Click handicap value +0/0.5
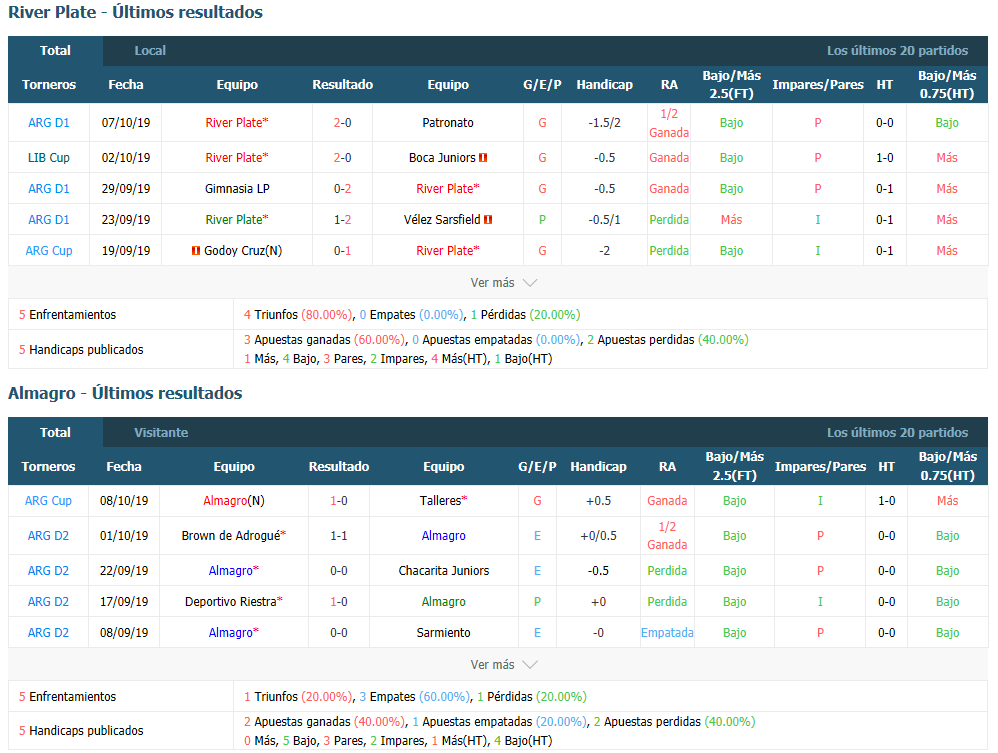Viewport: 998px width, 753px height. coord(598,536)
